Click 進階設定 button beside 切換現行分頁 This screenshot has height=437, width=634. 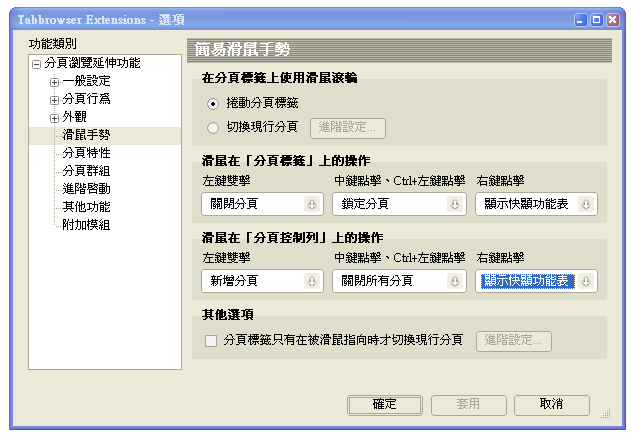348,128
